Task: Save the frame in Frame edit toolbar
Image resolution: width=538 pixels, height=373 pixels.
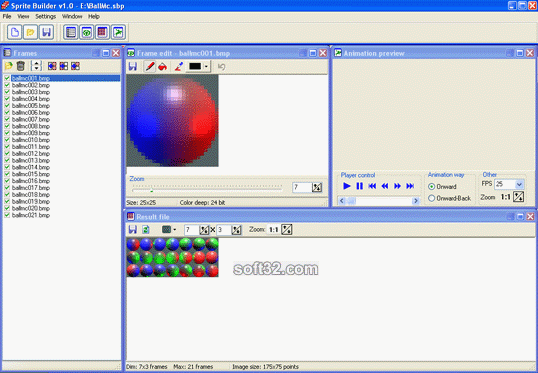Action: [133, 66]
